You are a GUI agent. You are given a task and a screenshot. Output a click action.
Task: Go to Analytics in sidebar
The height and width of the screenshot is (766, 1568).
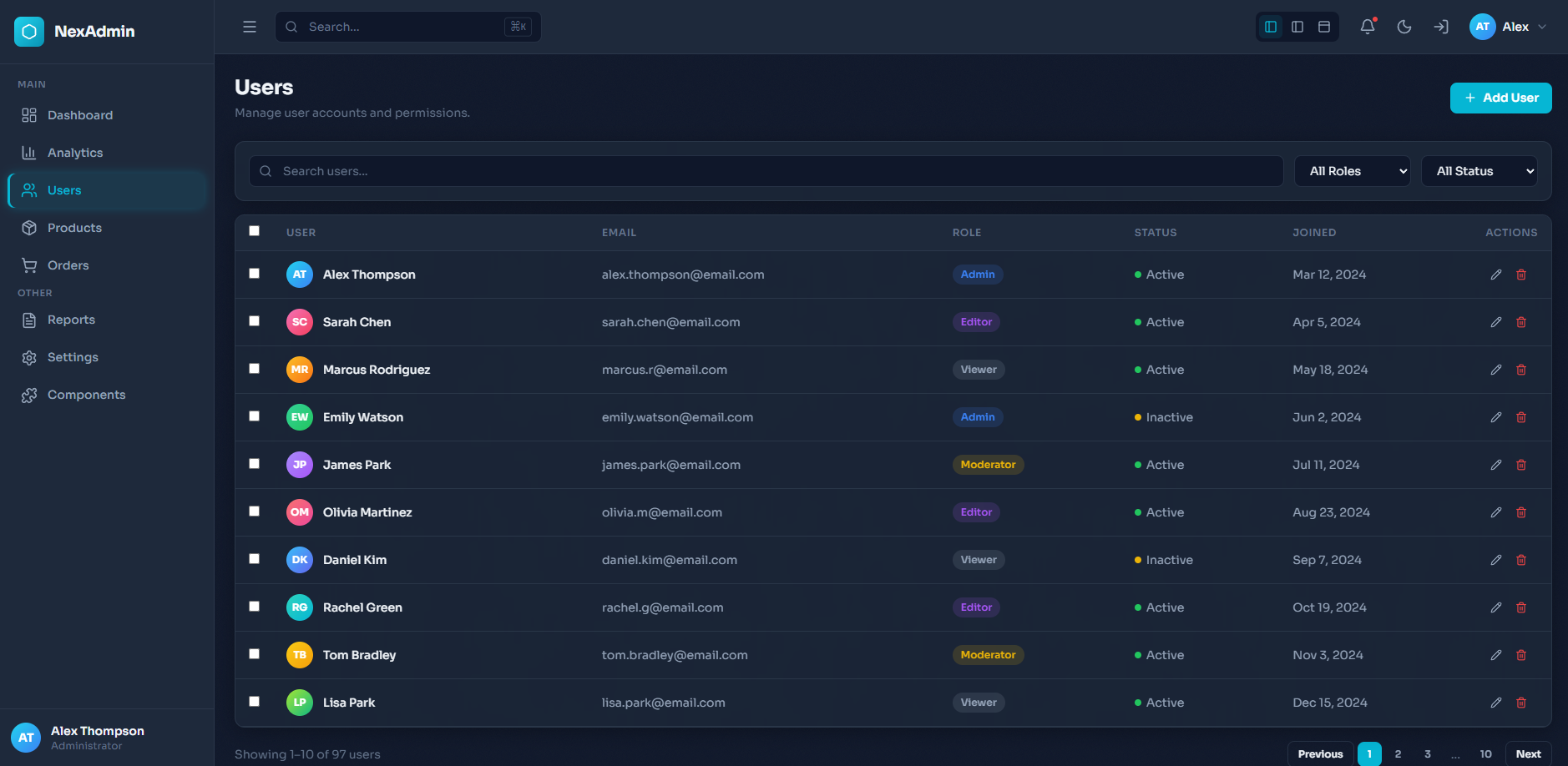click(75, 153)
